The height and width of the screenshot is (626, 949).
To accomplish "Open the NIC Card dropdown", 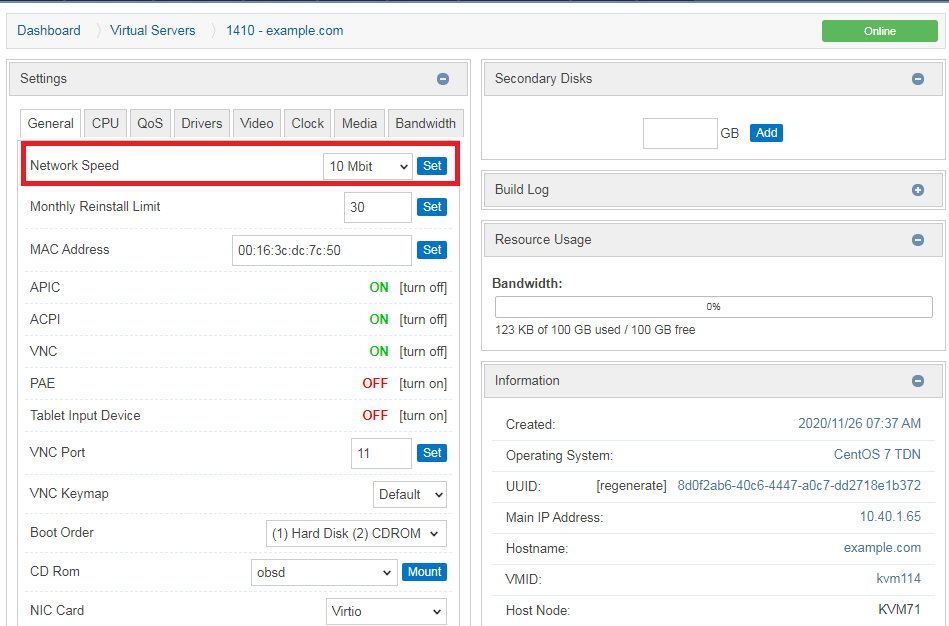I will click(x=386, y=611).
